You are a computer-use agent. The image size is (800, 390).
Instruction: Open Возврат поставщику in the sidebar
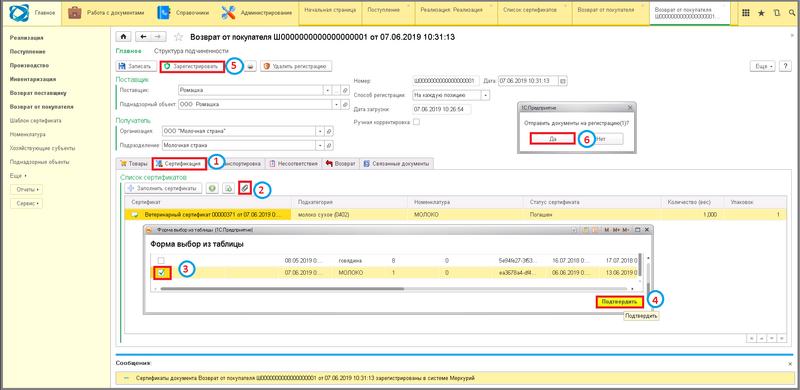(x=38, y=93)
